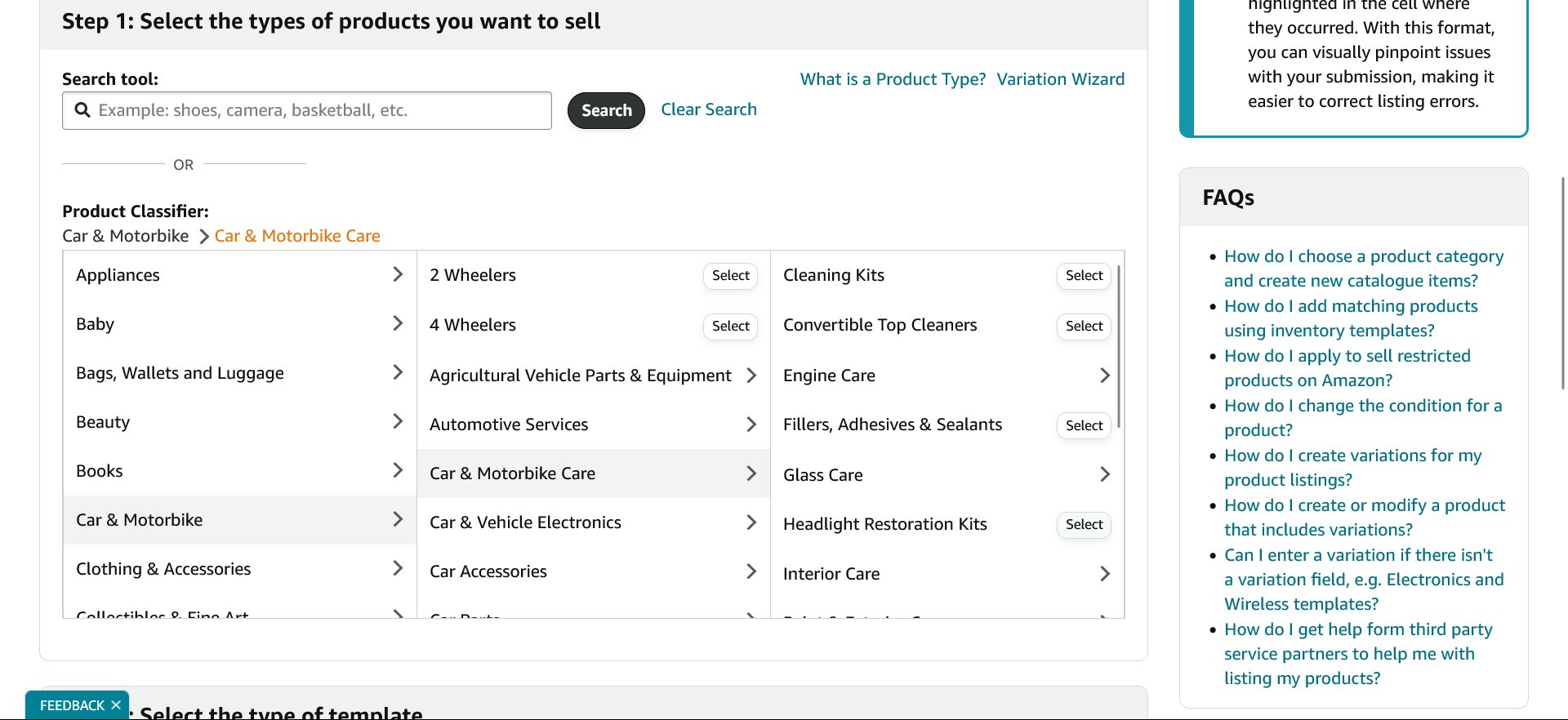Image resolution: width=1568 pixels, height=720 pixels.
Task: Expand Glass Care chevron
Action: [1105, 474]
